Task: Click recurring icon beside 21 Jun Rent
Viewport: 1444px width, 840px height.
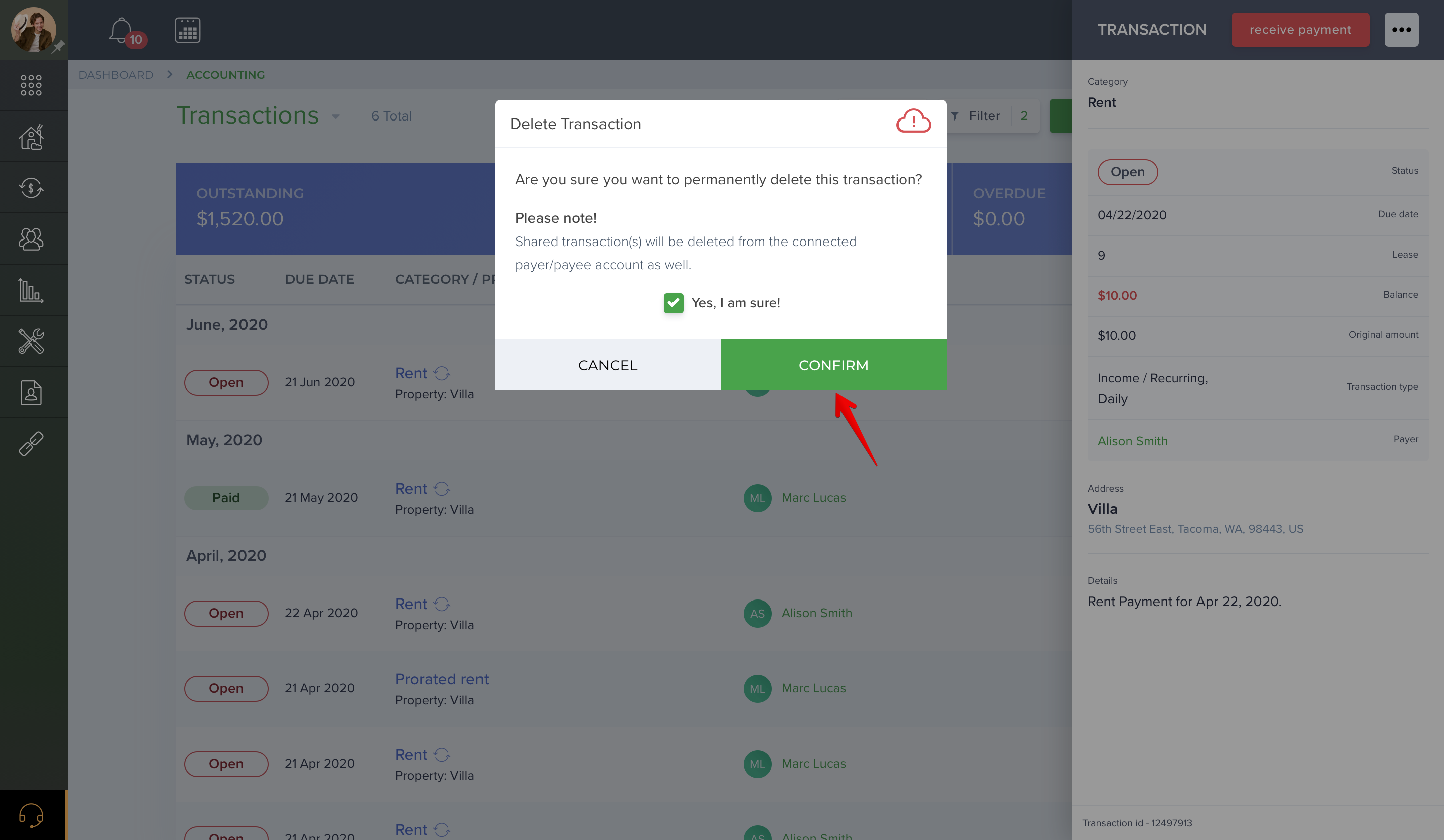Action: click(x=442, y=373)
